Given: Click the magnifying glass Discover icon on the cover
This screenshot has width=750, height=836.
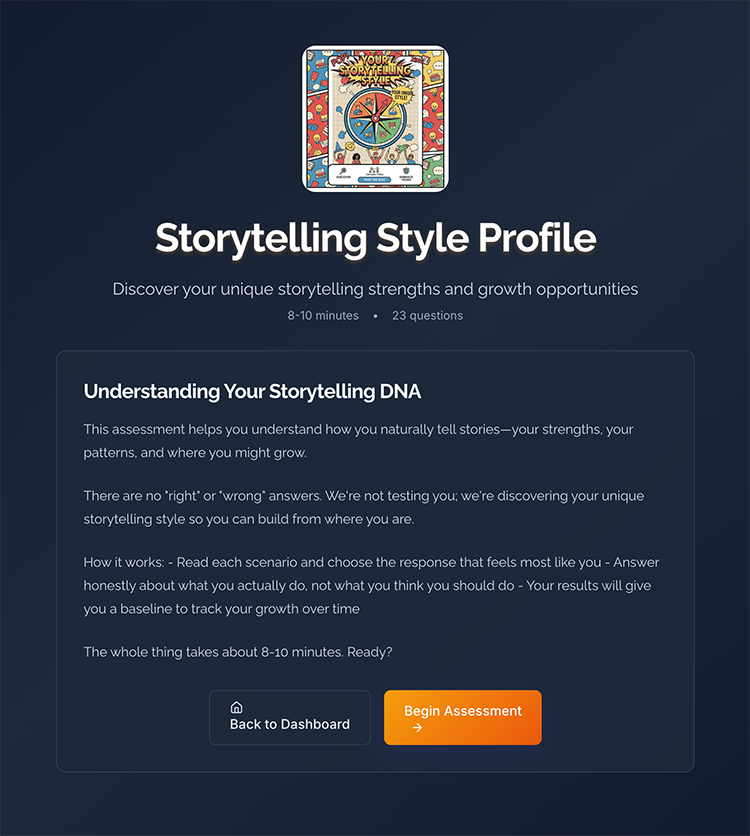Looking at the screenshot, I should click(342, 170).
